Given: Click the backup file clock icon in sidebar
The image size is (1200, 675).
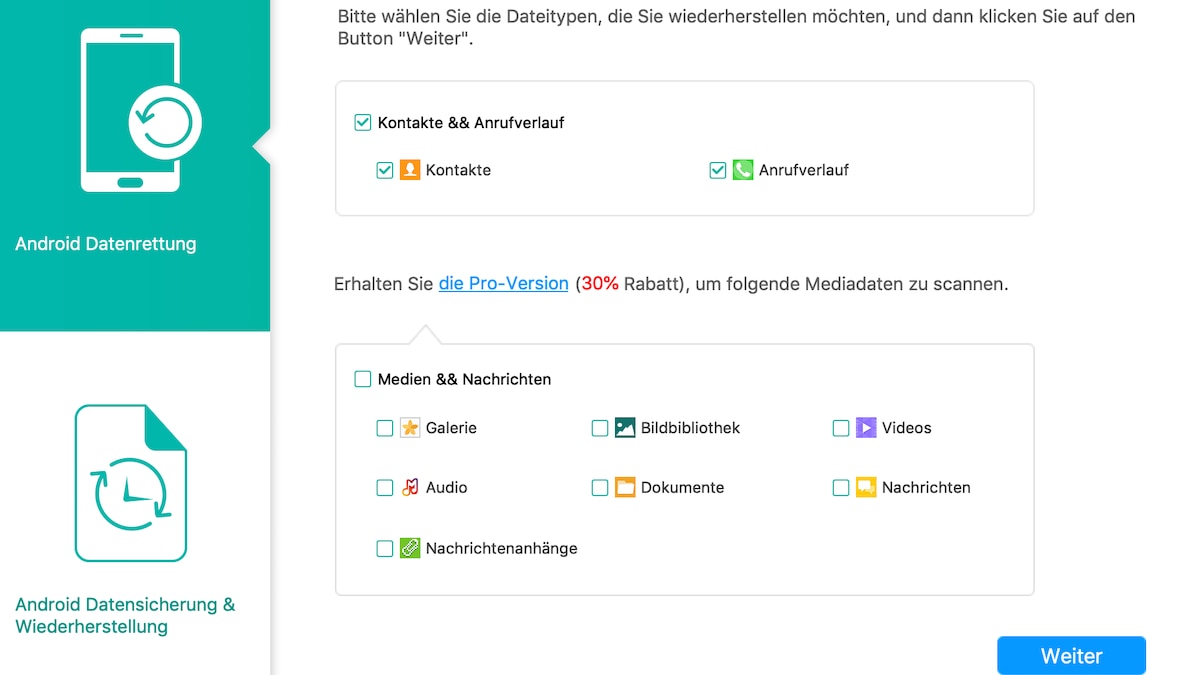Looking at the screenshot, I should [130, 483].
